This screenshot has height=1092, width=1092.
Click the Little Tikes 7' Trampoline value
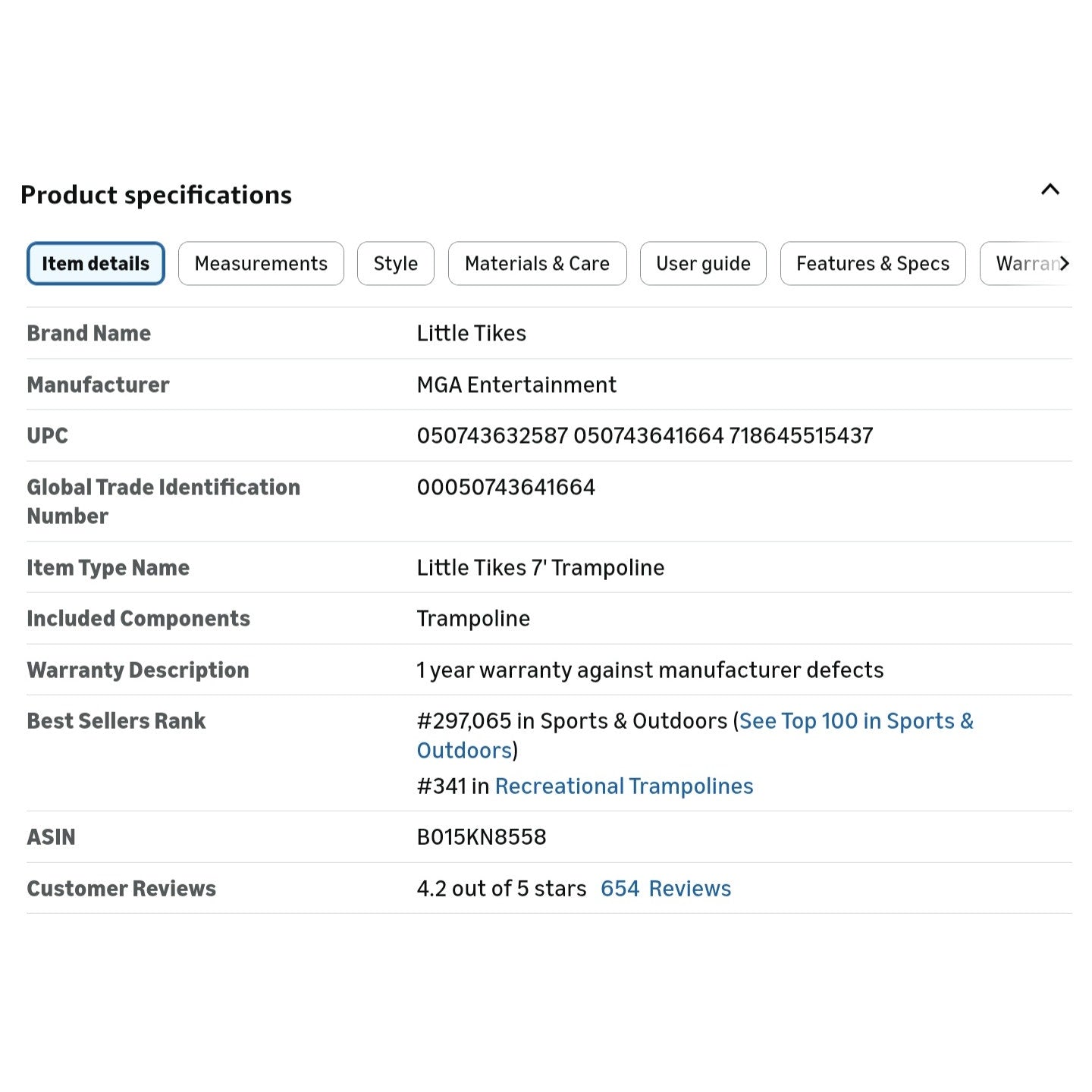click(541, 568)
